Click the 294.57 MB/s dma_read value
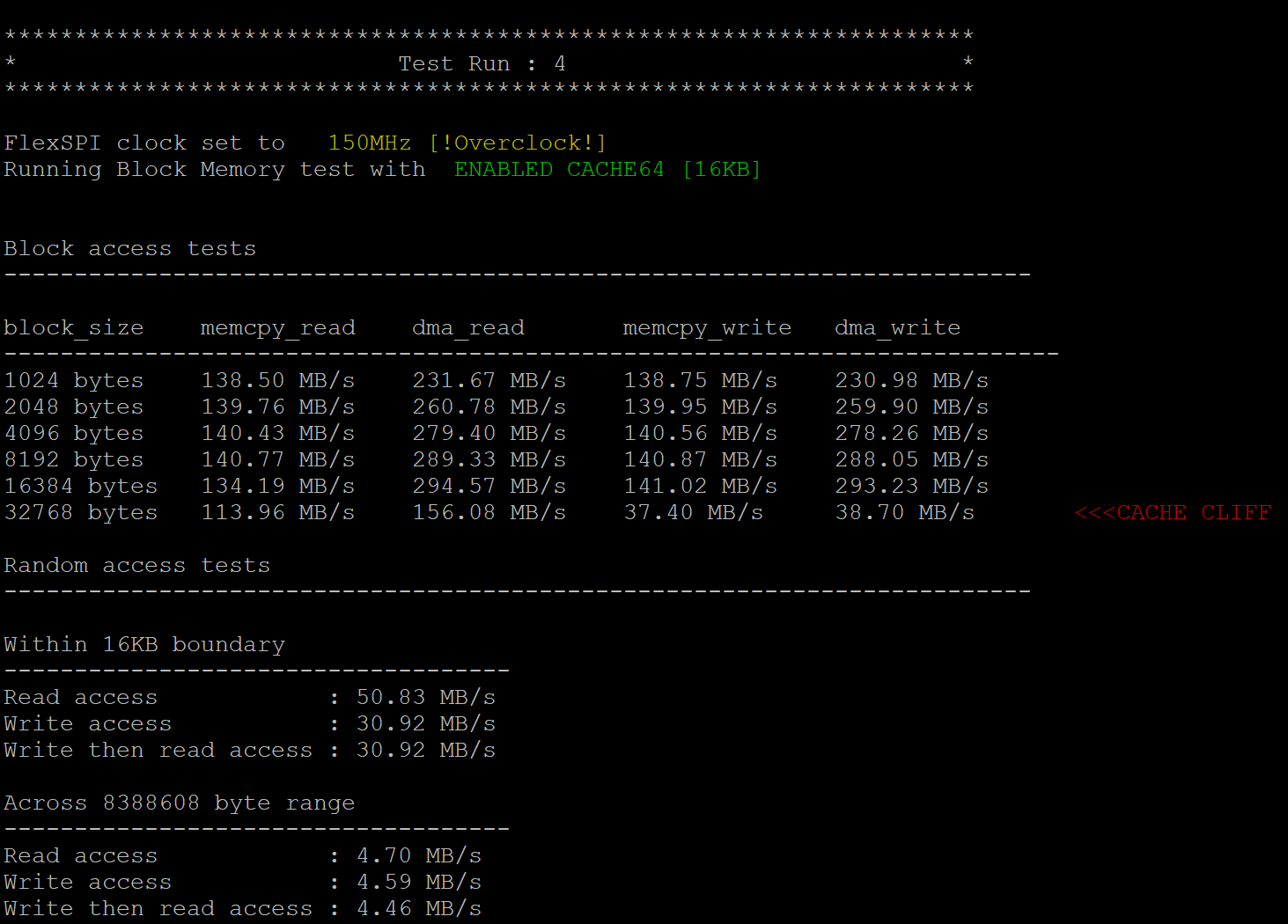 [489, 487]
